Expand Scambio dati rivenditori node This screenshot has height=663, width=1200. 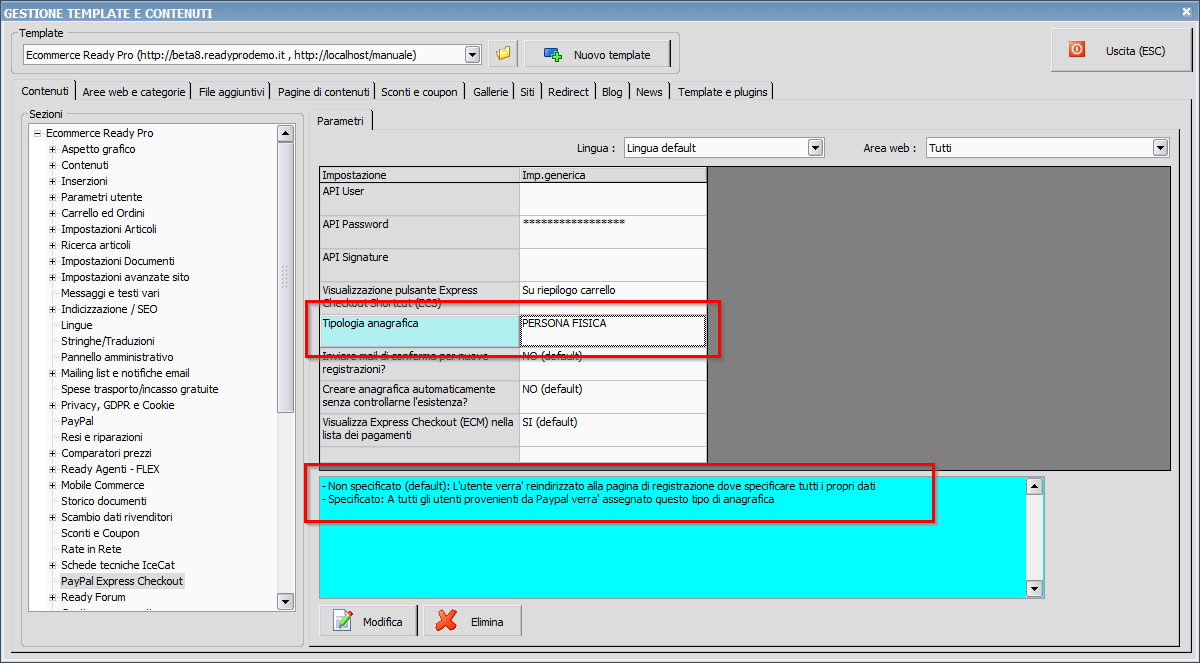click(53, 517)
